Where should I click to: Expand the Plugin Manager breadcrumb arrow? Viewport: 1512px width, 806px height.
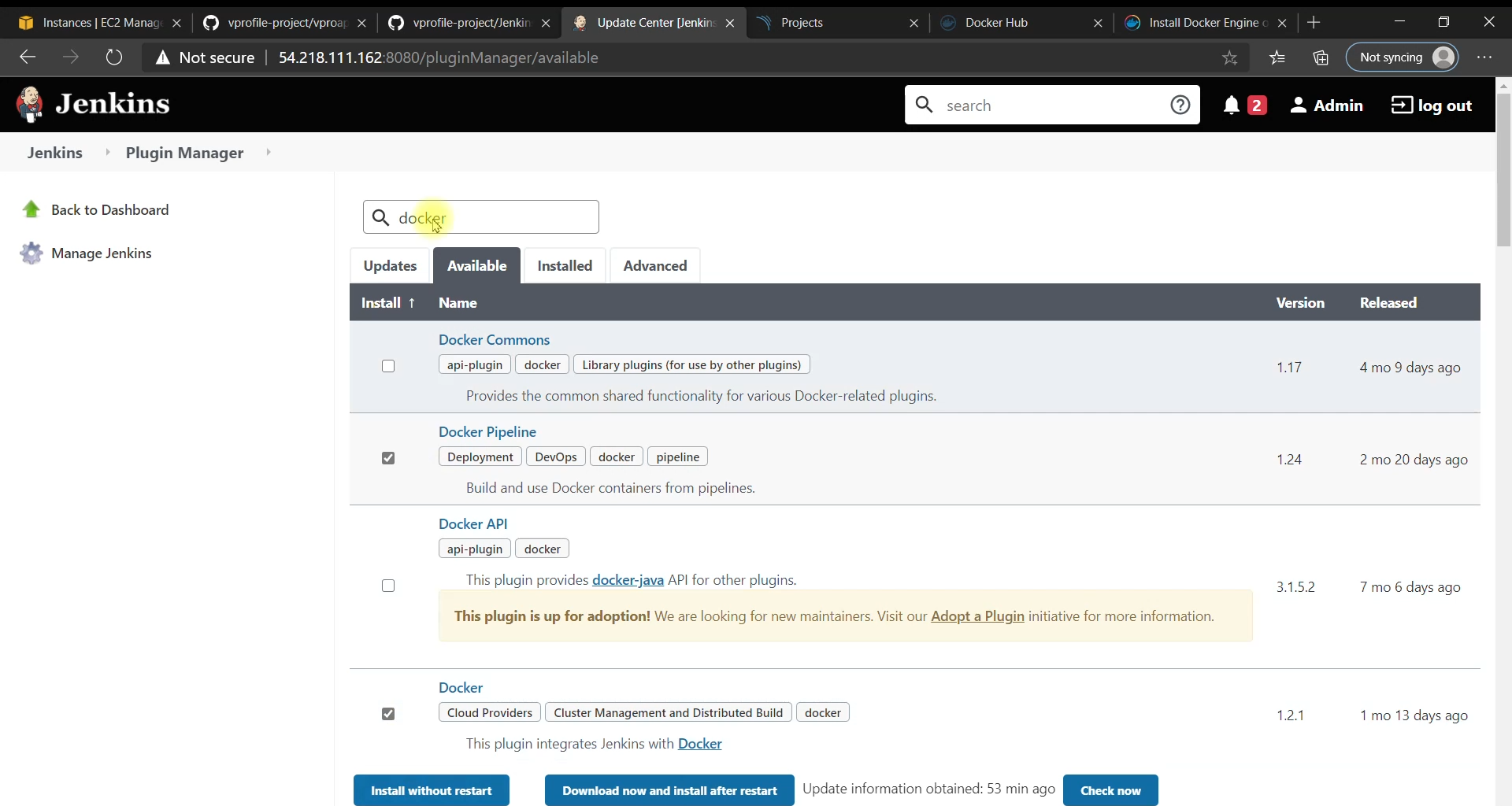click(x=269, y=152)
